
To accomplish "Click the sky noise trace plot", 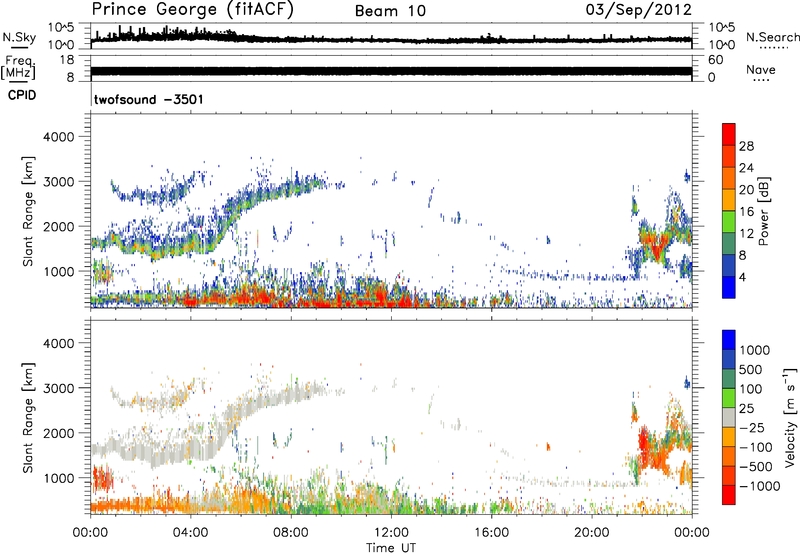I will (391, 37).
